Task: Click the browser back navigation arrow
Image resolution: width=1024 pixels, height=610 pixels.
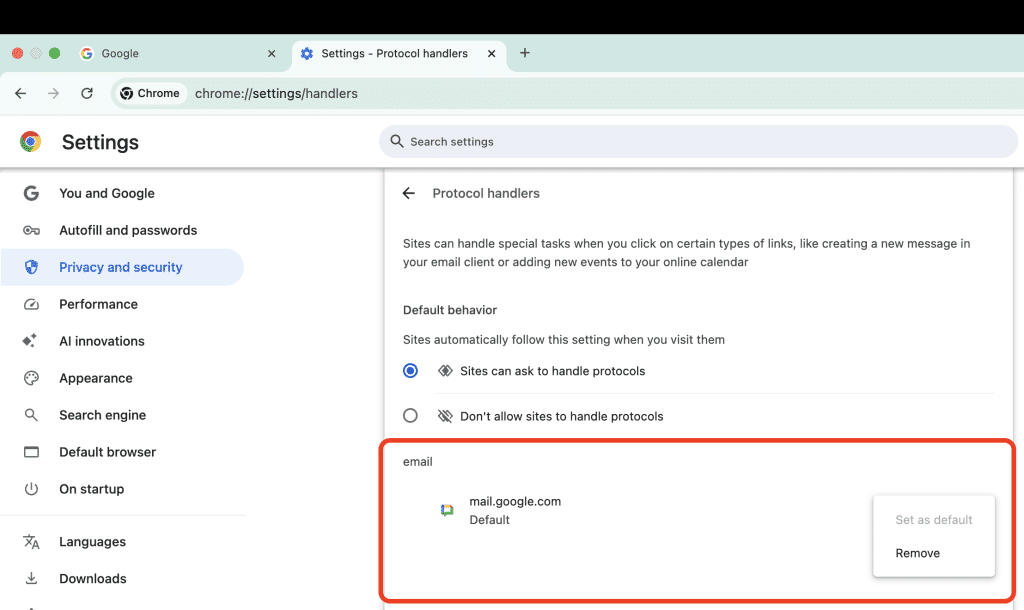Action: [x=21, y=93]
